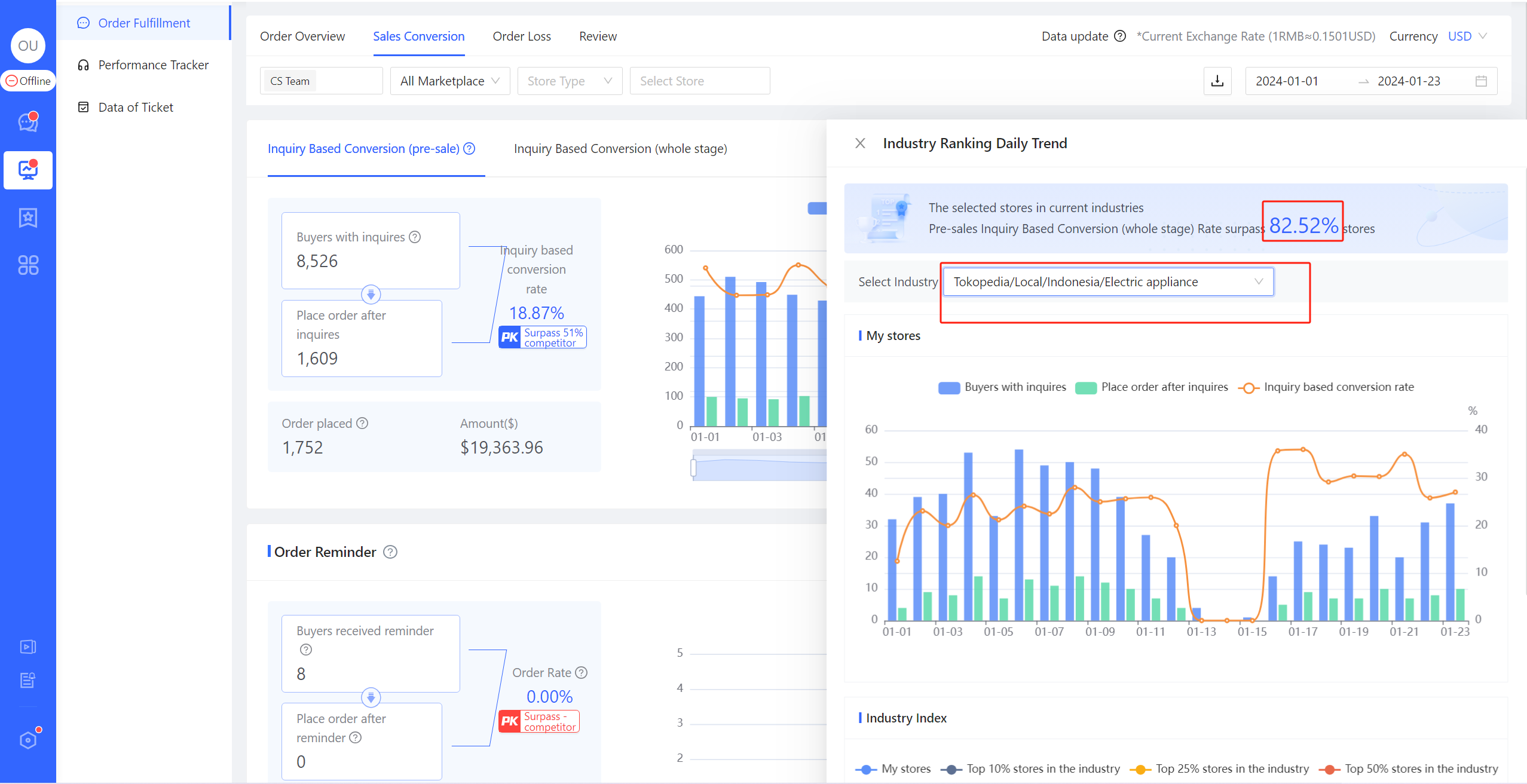Click the 18.87% conversion rate value
Image resolution: width=1527 pixels, height=784 pixels.
click(x=537, y=313)
